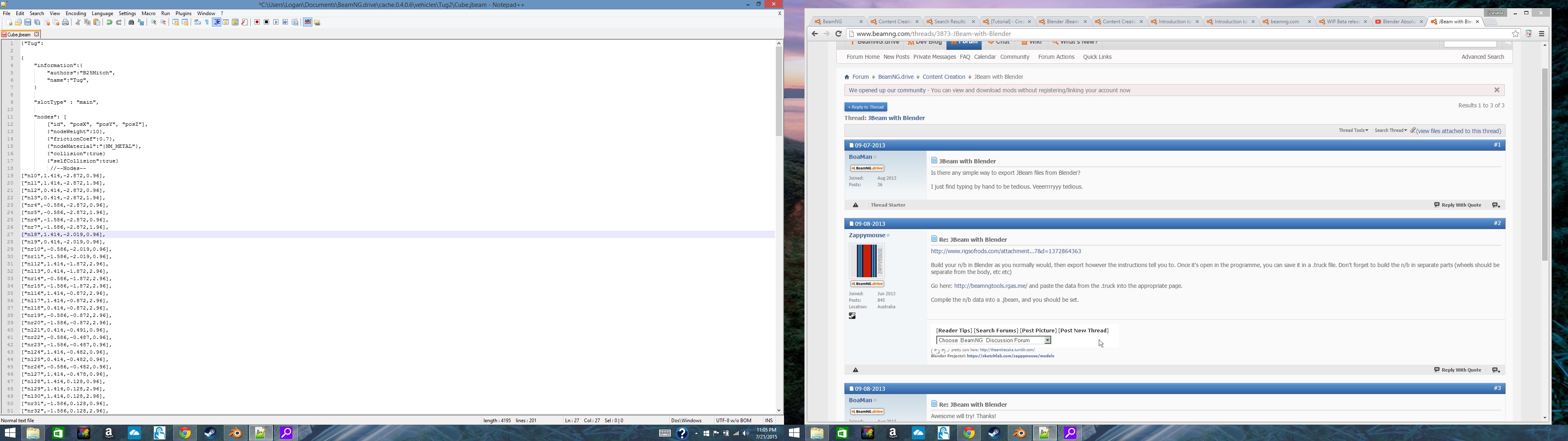
Task: Paste clipboard using the toolbar icon
Action: point(97,22)
